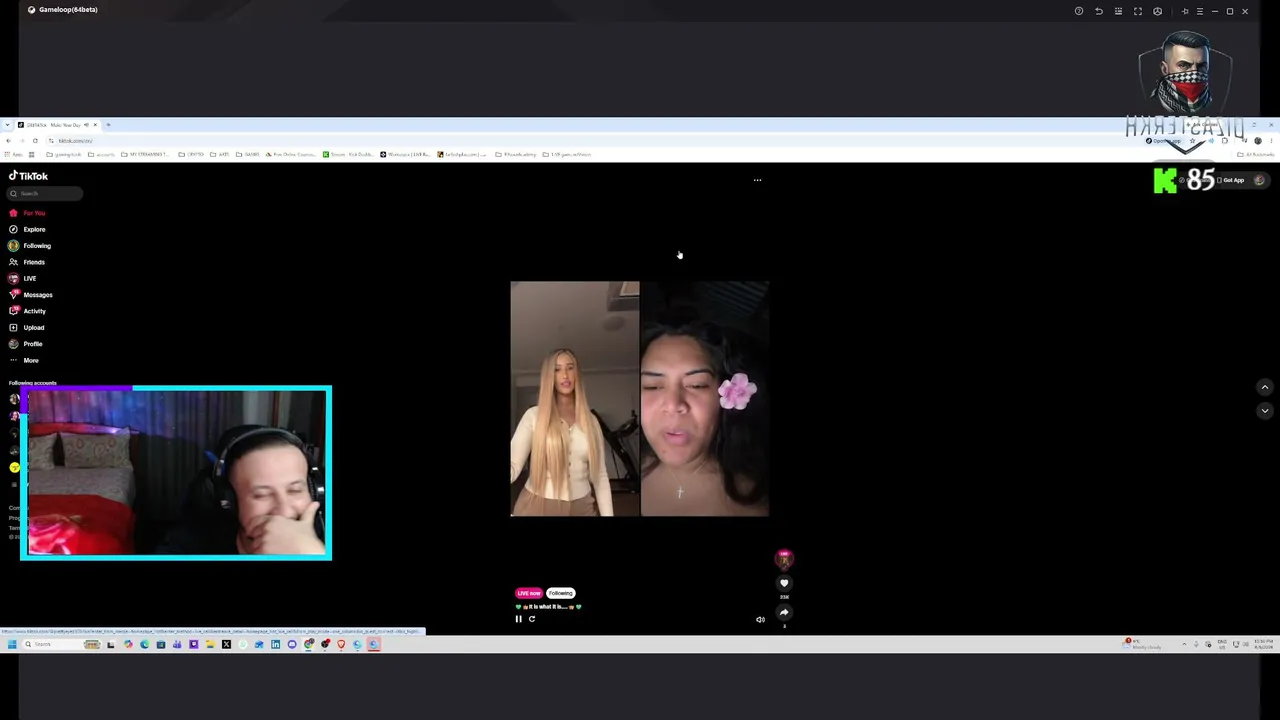Like the live video with heart icon
The height and width of the screenshot is (720, 1280).
[784, 583]
